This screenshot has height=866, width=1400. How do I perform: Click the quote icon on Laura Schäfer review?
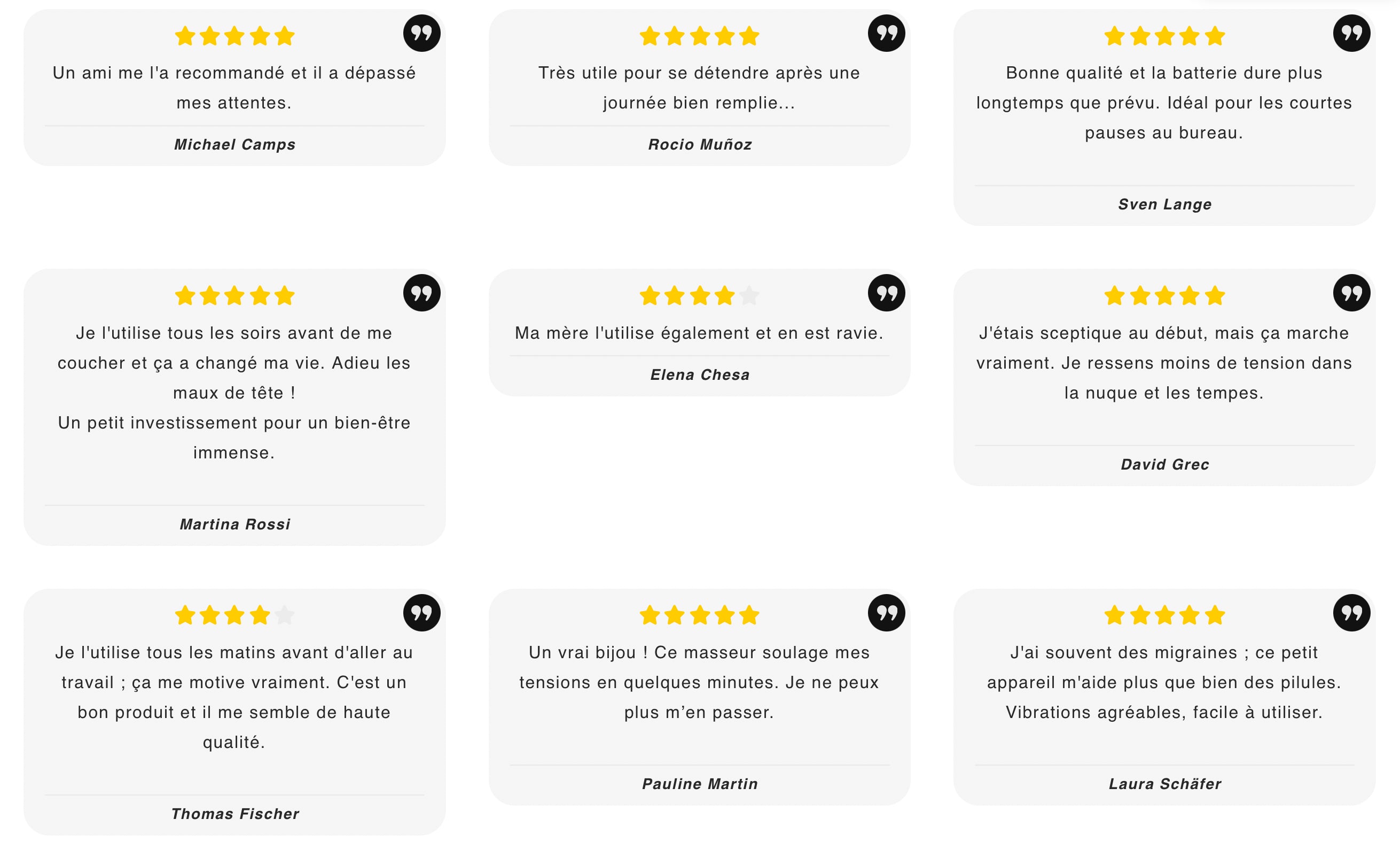(1351, 612)
